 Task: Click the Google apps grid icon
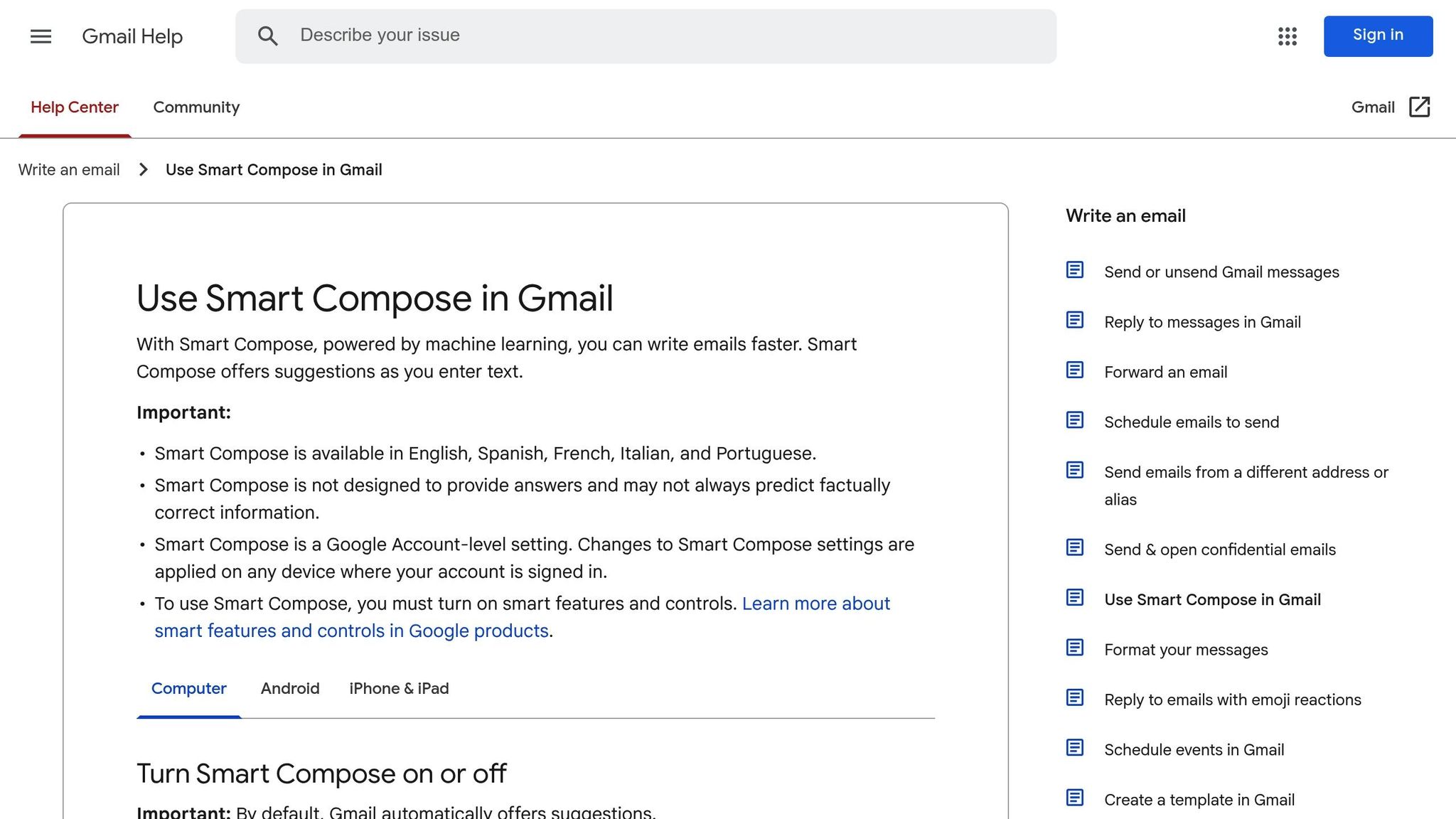point(1287,36)
